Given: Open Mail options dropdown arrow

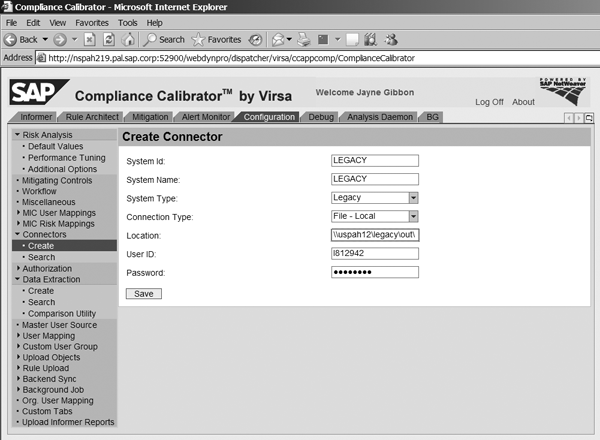Looking at the screenshot, I should [x=289, y=39].
